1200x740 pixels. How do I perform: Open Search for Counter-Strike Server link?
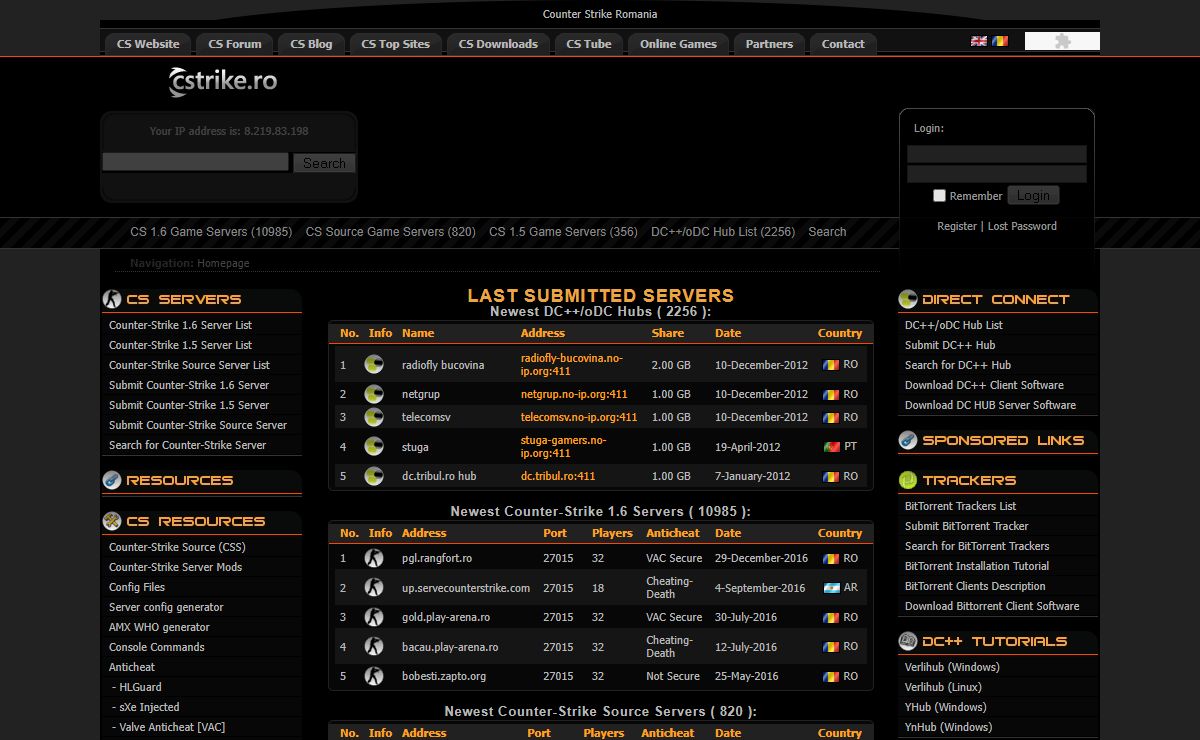[188, 445]
